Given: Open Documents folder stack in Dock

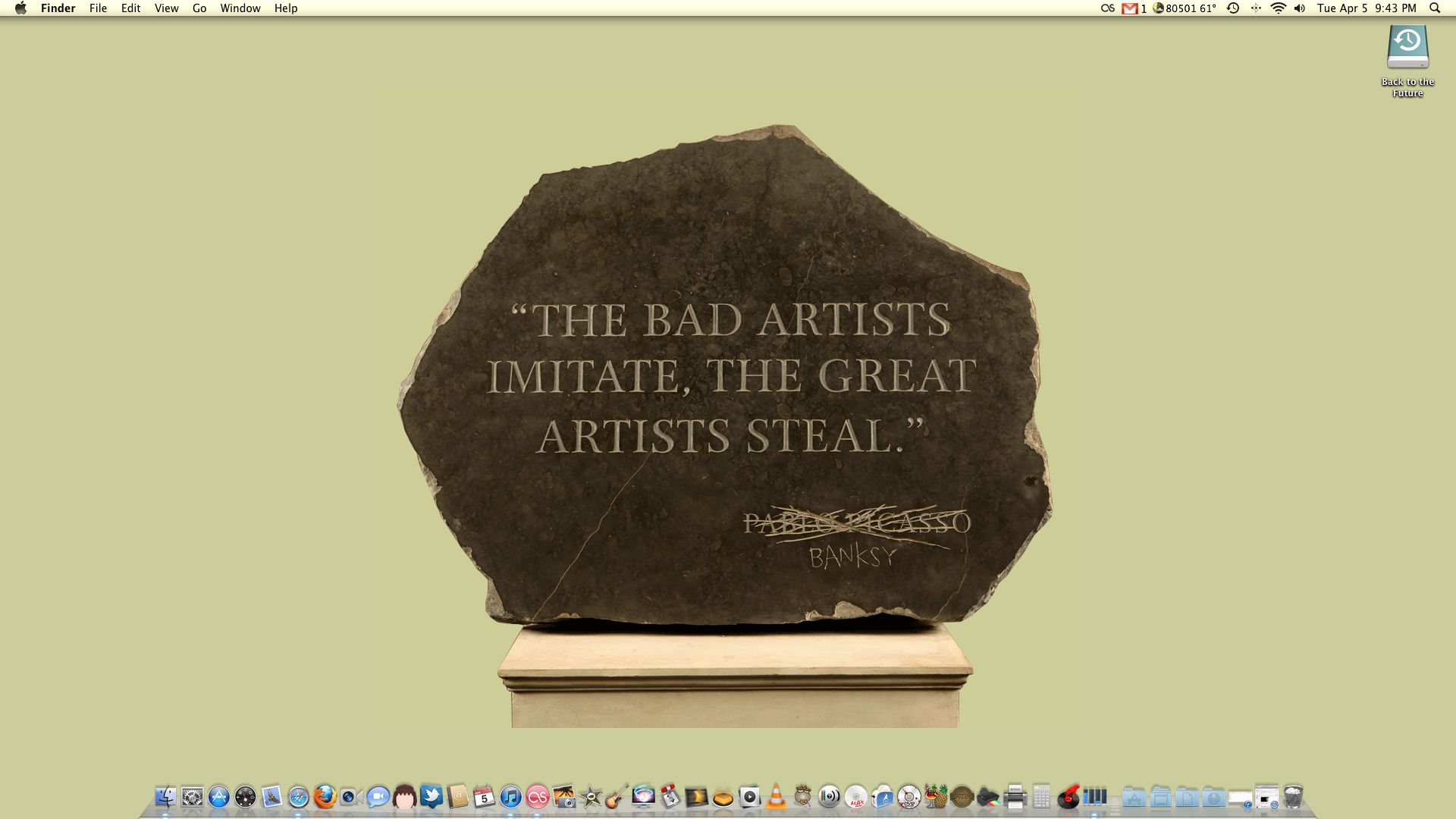Looking at the screenshot, I should pos(1187,797).
